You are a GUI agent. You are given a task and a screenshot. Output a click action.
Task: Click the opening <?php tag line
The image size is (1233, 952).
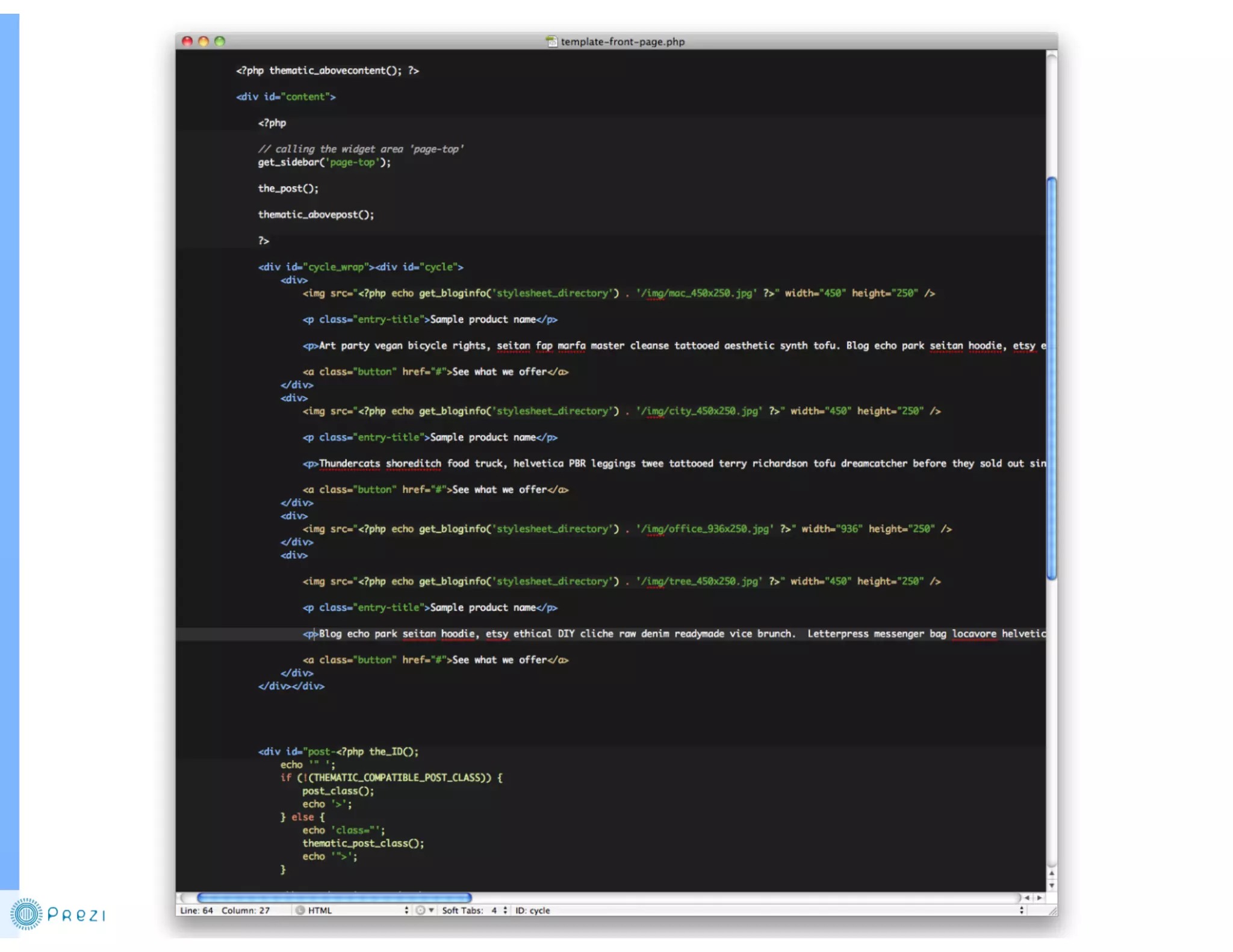(x=272, y=123)
